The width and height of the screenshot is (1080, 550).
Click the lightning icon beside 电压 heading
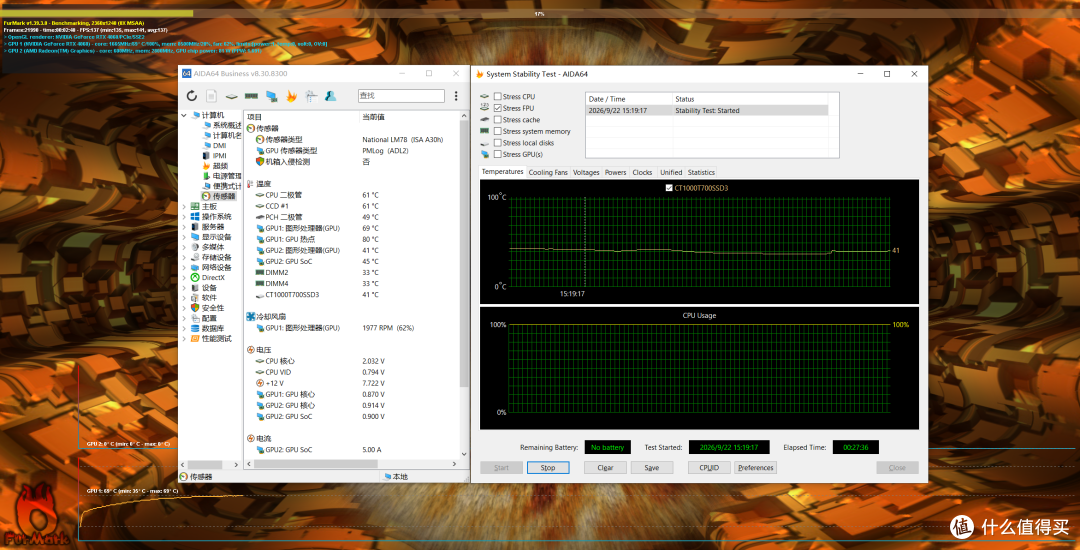click(x=251, y=350)
